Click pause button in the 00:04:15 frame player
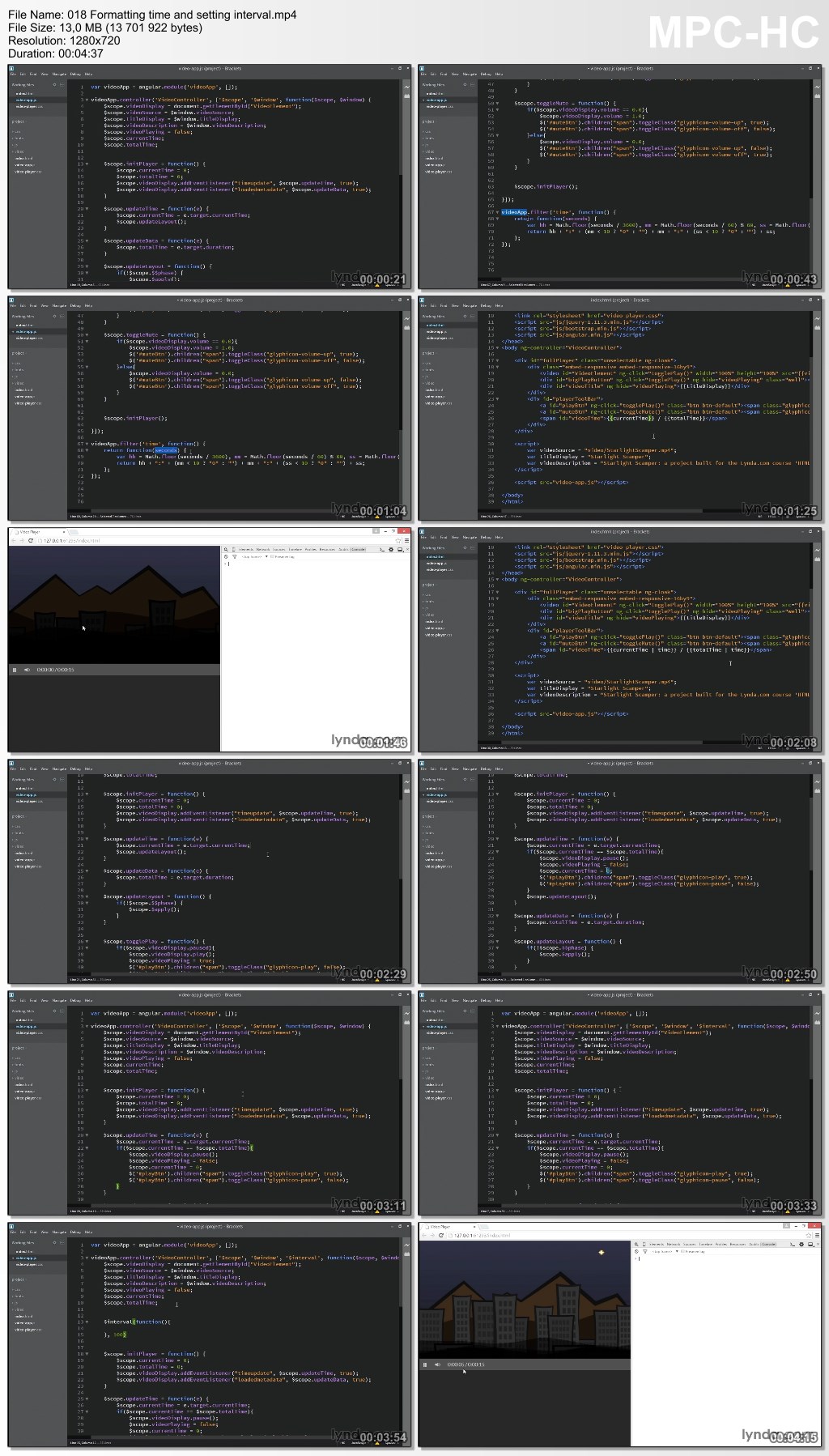This screenshot has height=1456, width=829. tap(424, 1364)
